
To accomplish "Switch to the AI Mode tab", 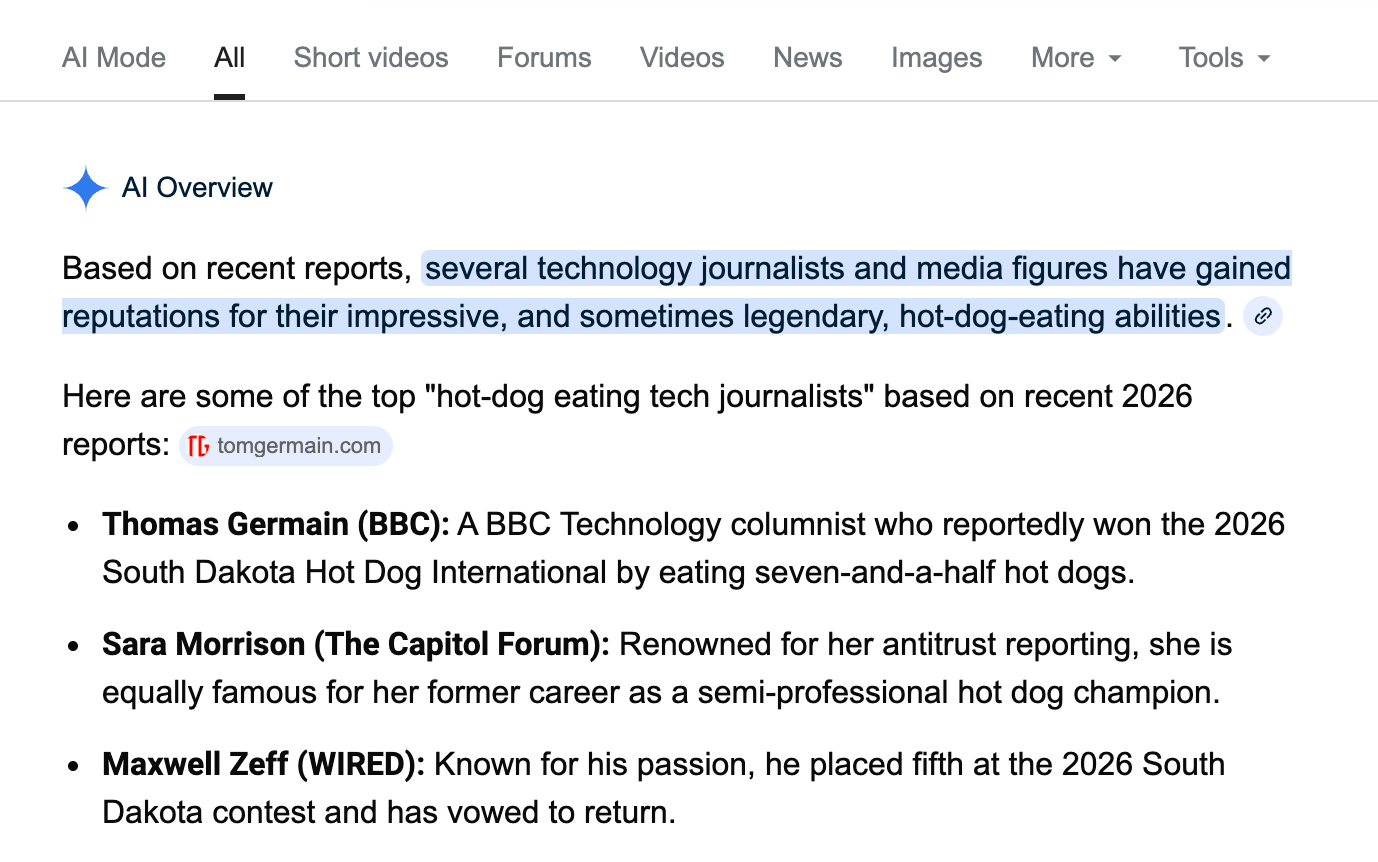I will point(114,58).
